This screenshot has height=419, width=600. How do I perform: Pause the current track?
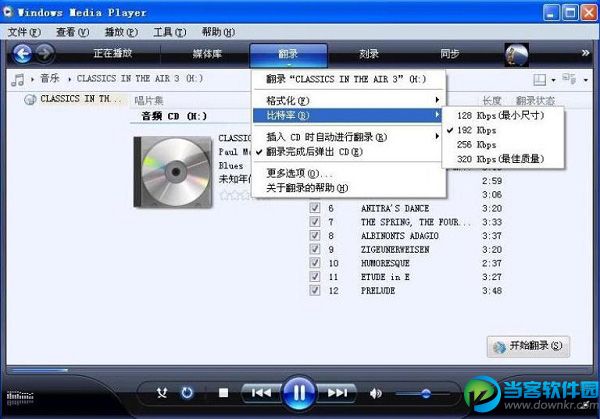coord(299,393)
